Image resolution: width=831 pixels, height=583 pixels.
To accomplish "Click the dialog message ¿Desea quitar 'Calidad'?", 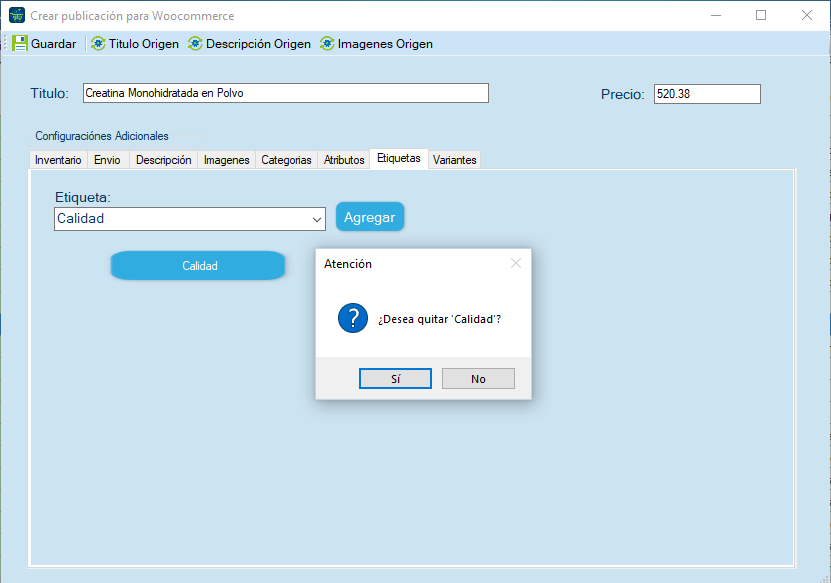I will [439, 319].
